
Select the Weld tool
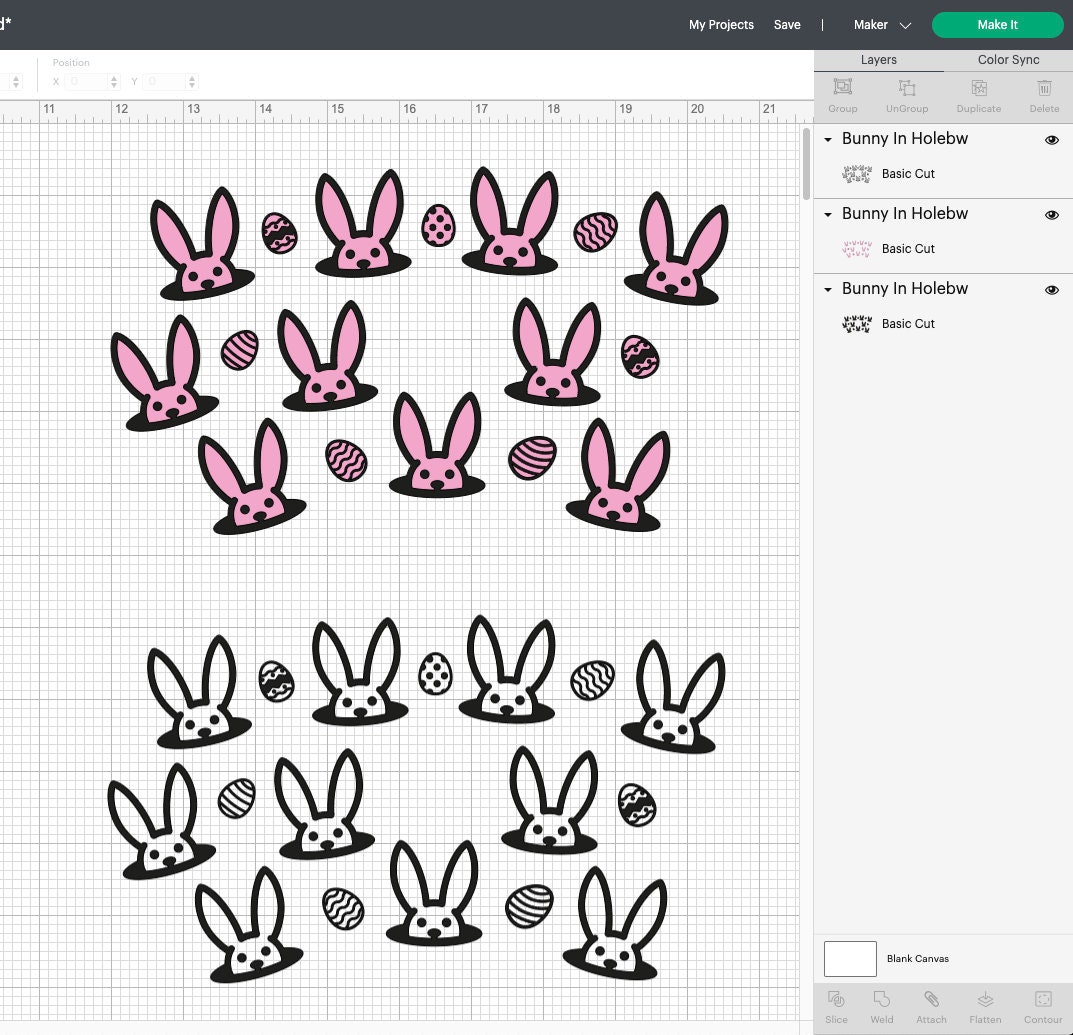pos(881,1008)
